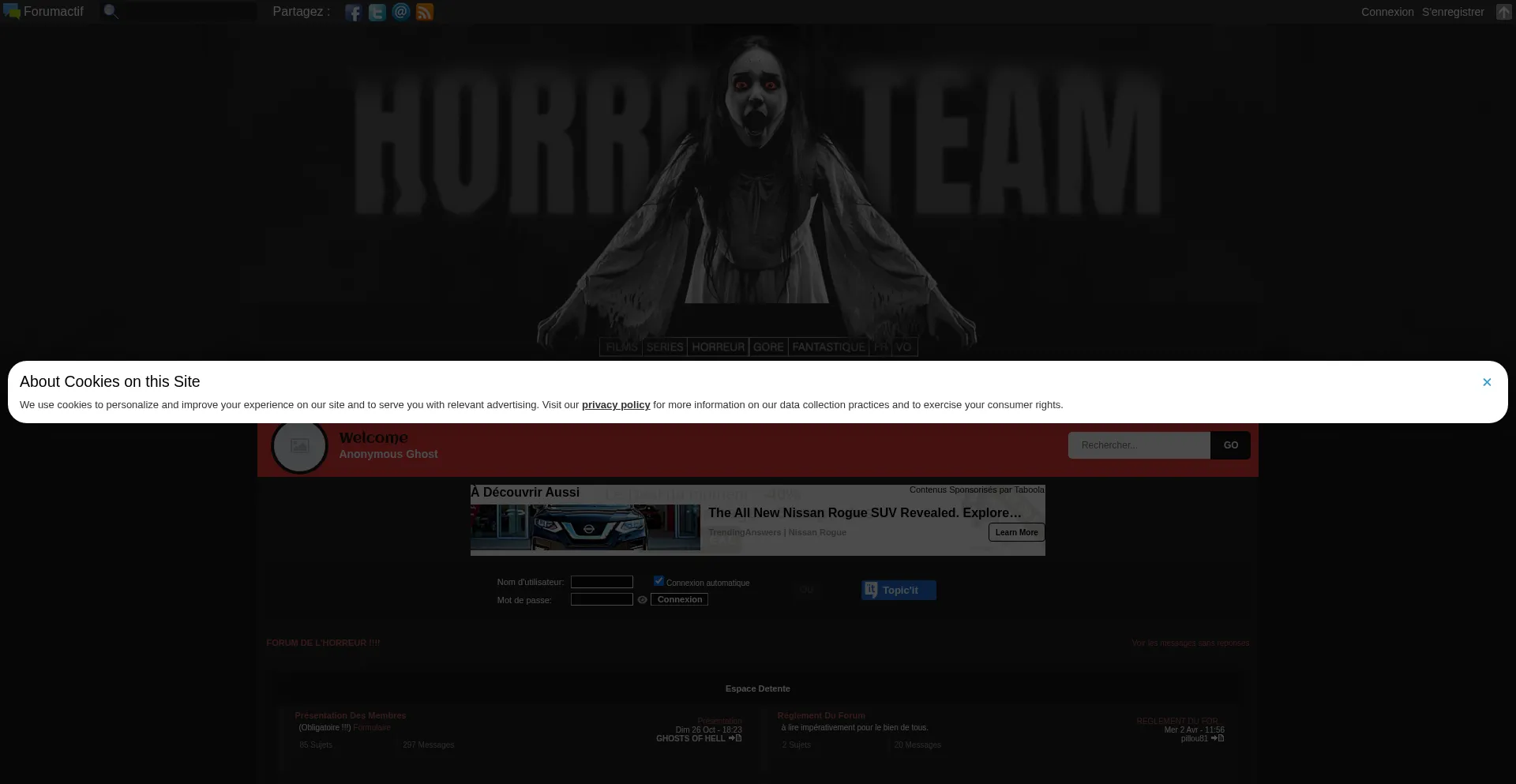Show password with the eye icon
Viewport: 1516px width, 784px height.
pyautogui.click(x=643, y=600)
